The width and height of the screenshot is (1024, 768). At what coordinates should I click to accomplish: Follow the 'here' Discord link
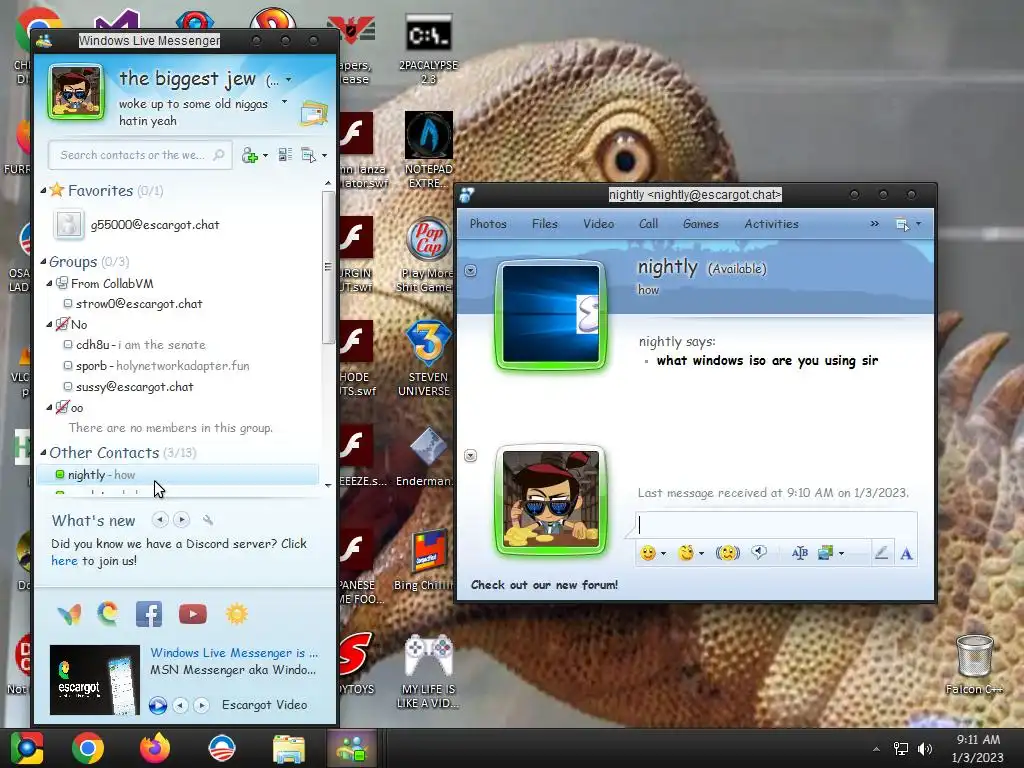tap(64, 561)
